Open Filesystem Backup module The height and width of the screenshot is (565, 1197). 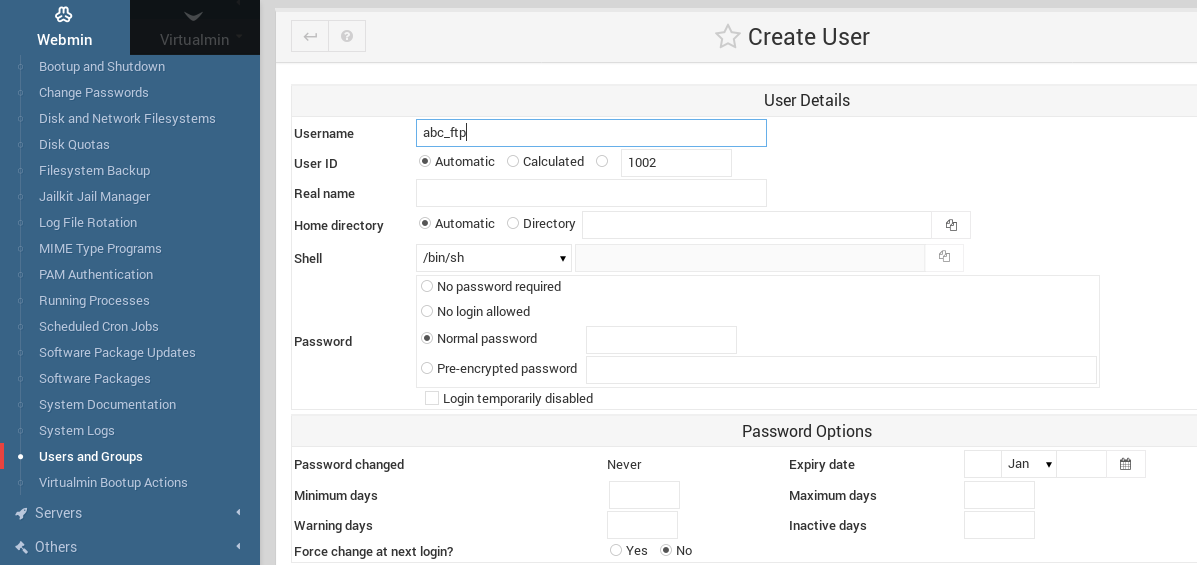94,170
